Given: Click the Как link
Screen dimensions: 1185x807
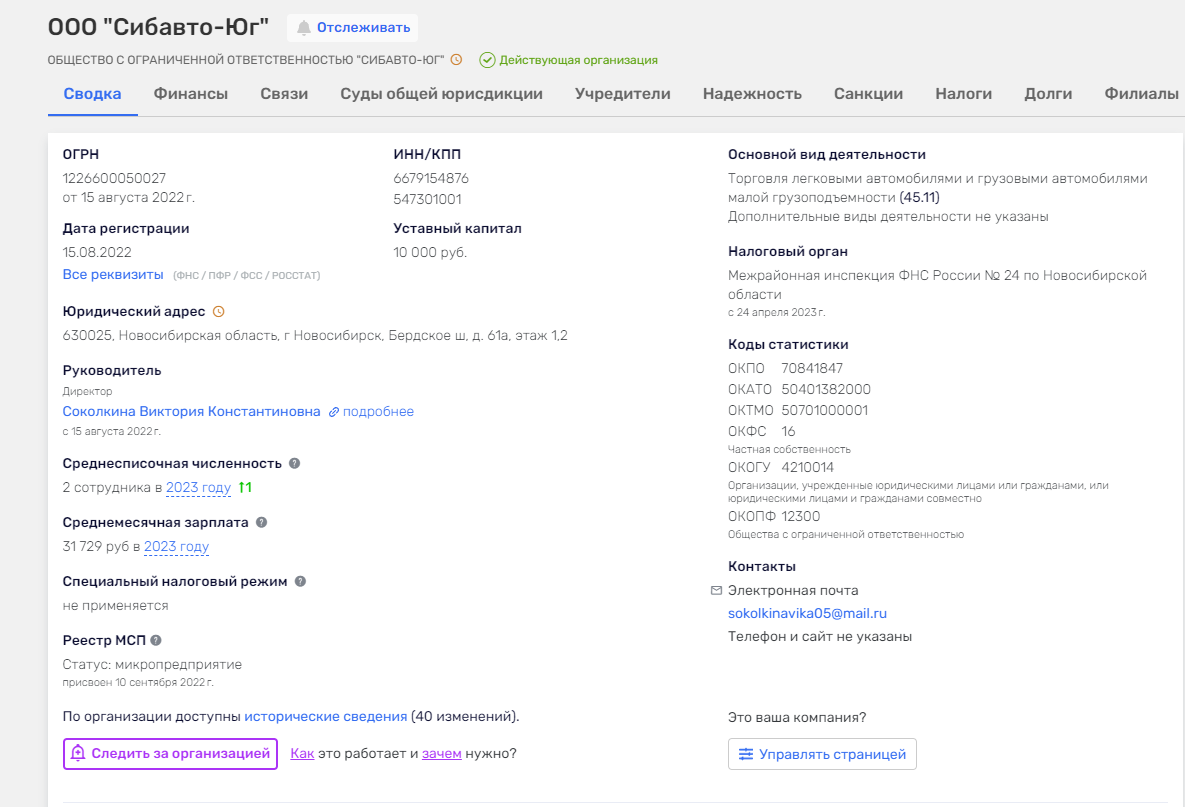Looking at the screenshot, I should (302, 753).
